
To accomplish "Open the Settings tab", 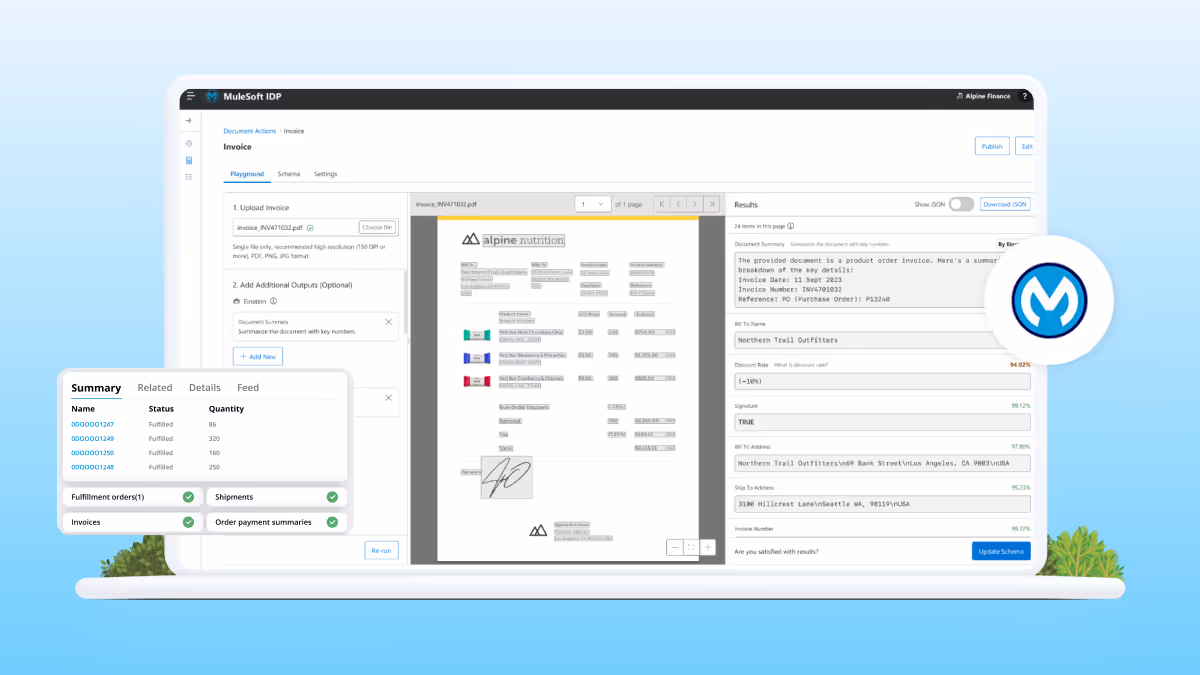I will pyautogui.click(x=325, y=174).
